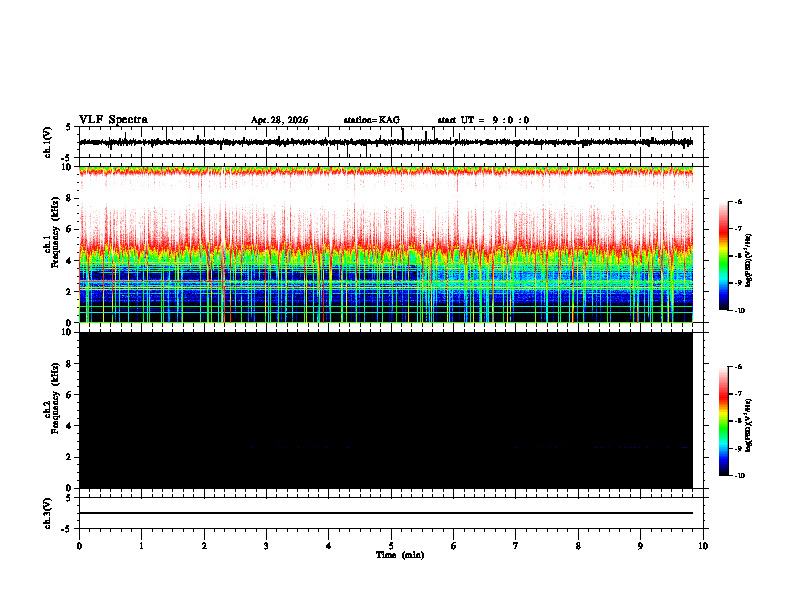Click the red noise band near 10 kHz in ch.1

[385, 172]
